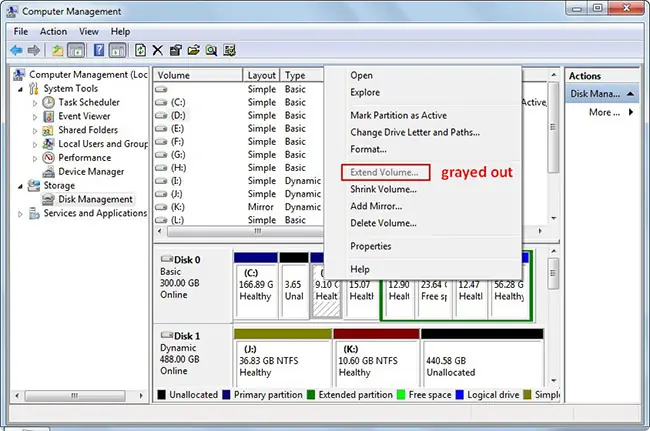This screenshot has width=650, height=431.
Task: Select the (K:) Mirror volume row
Action: point(238,207)
